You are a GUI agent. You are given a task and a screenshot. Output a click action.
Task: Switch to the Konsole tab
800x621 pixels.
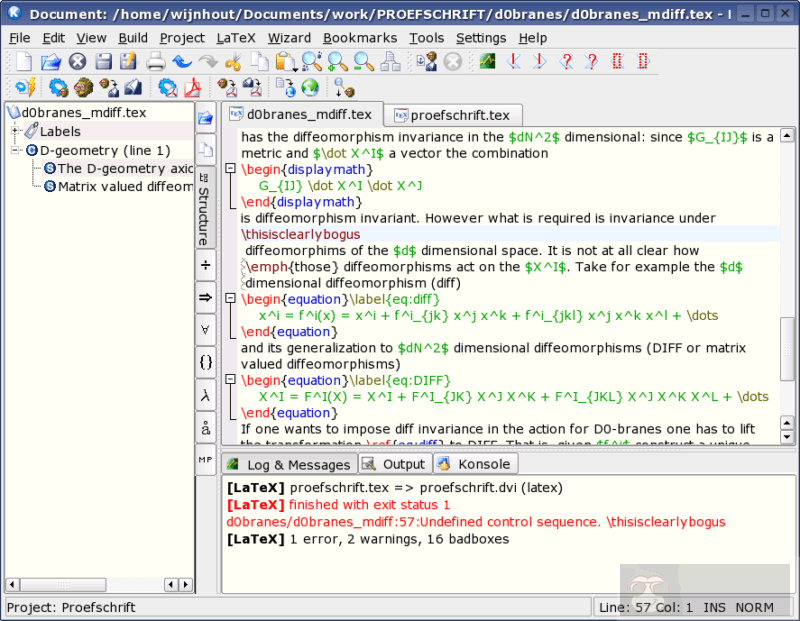476,464
